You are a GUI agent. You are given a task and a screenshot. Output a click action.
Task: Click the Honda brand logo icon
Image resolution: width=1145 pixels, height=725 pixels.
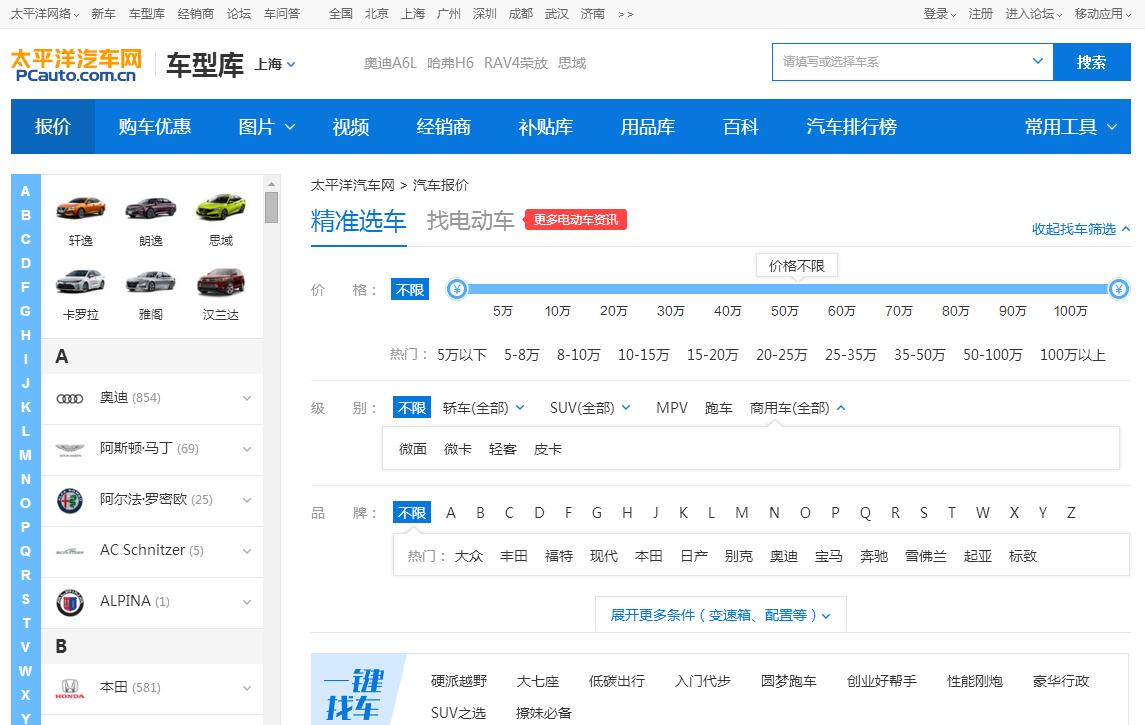point(70,688)
